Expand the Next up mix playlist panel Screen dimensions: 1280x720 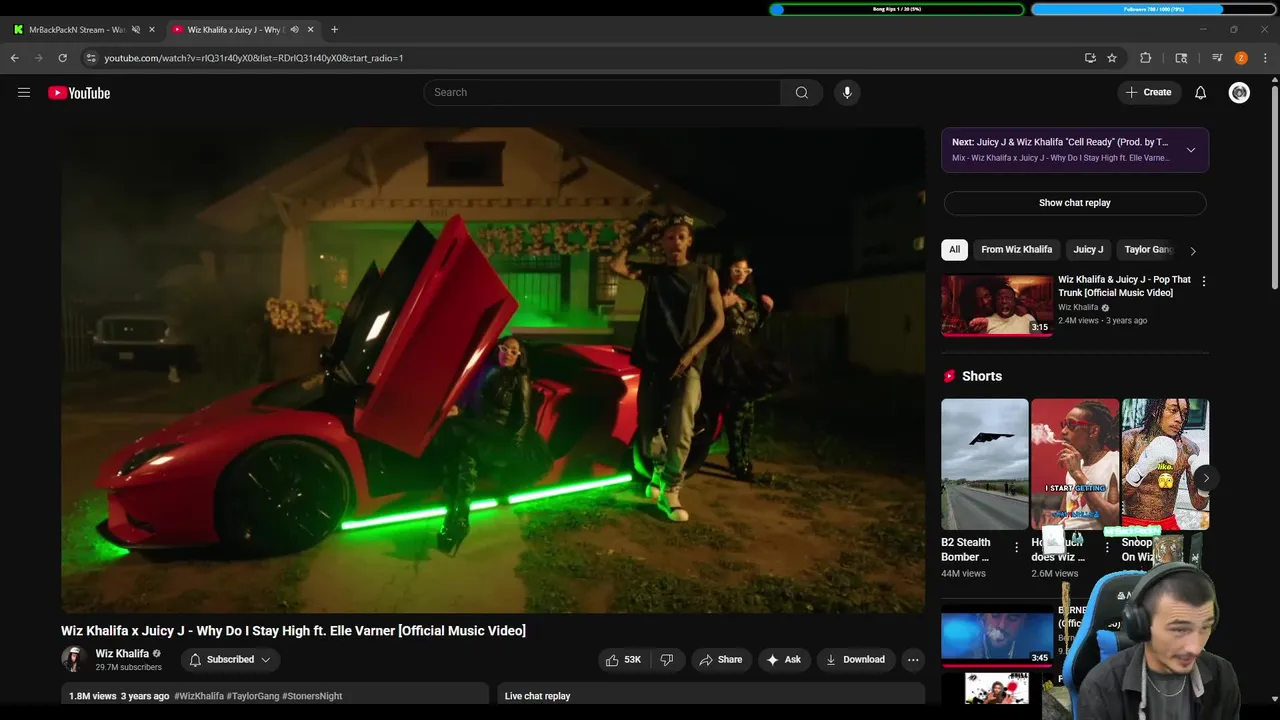pos(1190,150)
